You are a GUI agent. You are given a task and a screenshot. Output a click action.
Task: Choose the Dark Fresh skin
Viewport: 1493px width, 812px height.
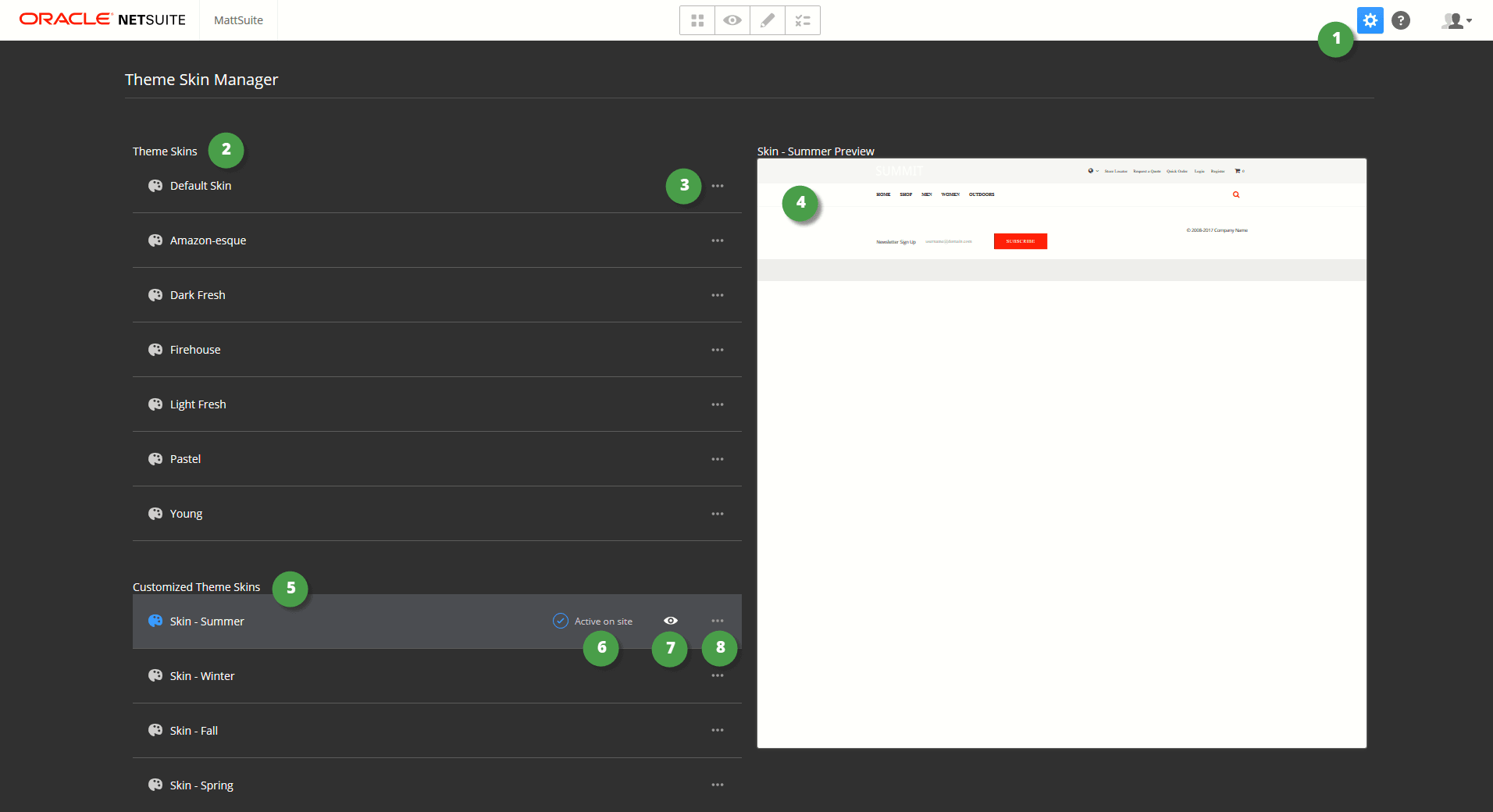(437, 295)
